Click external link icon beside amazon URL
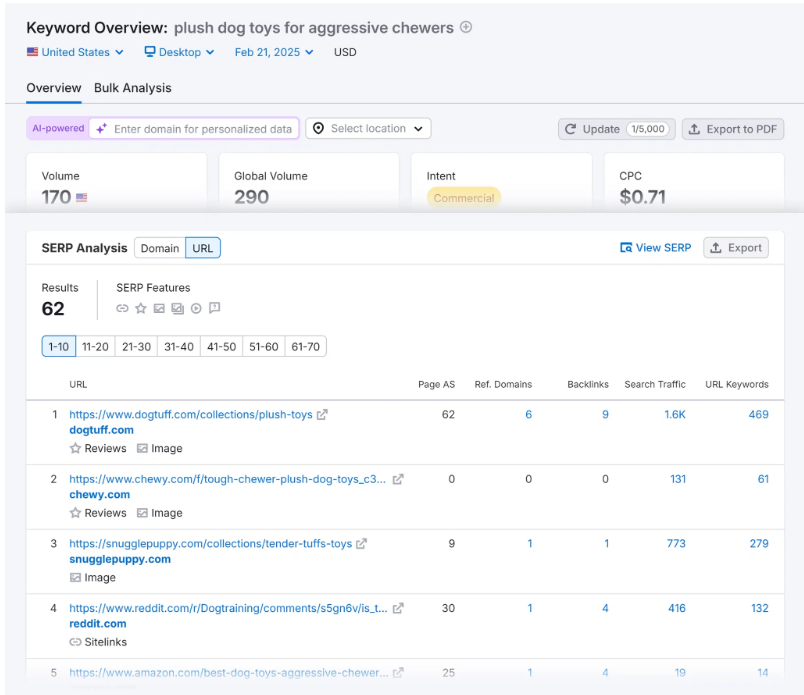 [x=398, y=672]
